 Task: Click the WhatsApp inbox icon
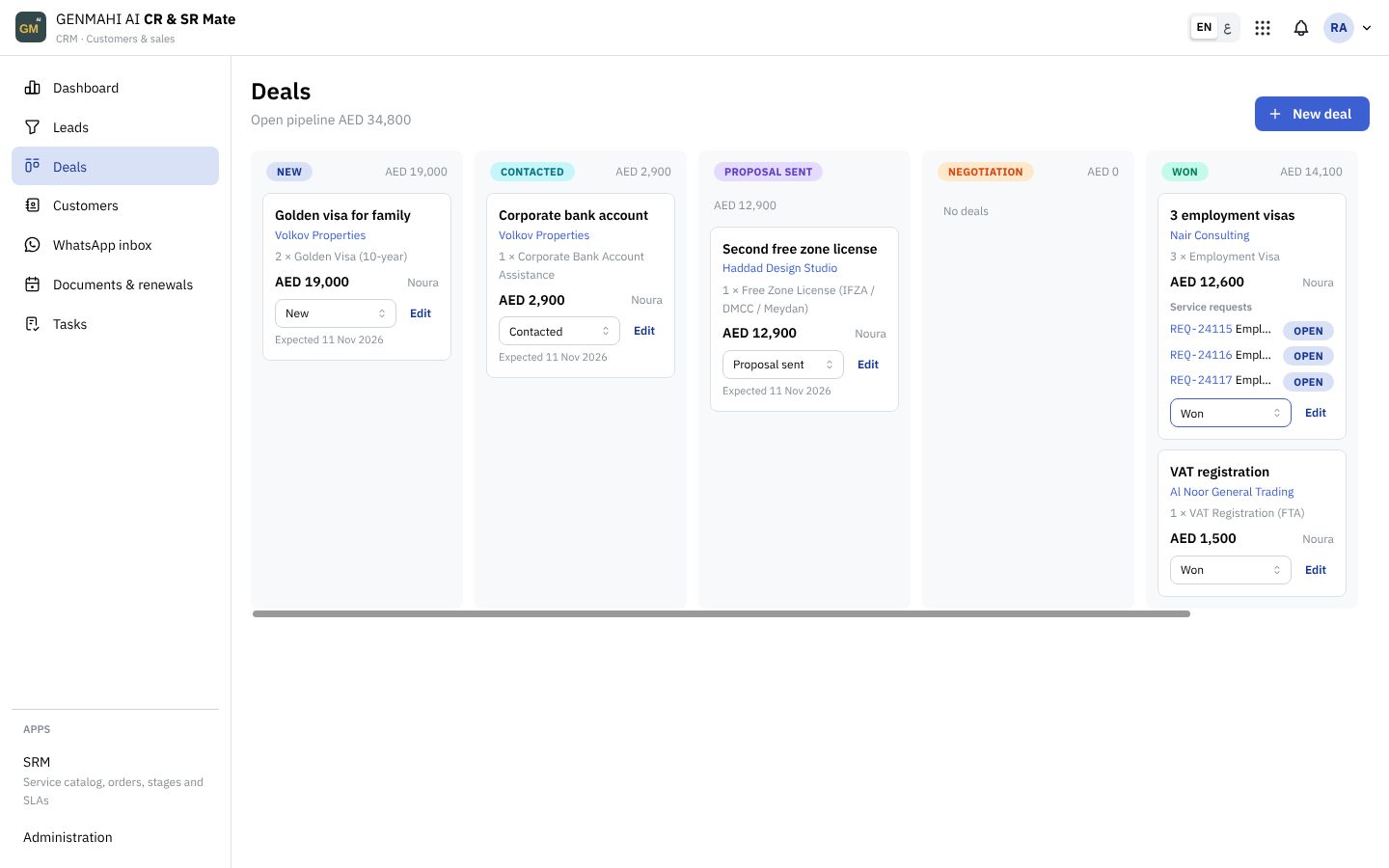[x=33, y=245]
